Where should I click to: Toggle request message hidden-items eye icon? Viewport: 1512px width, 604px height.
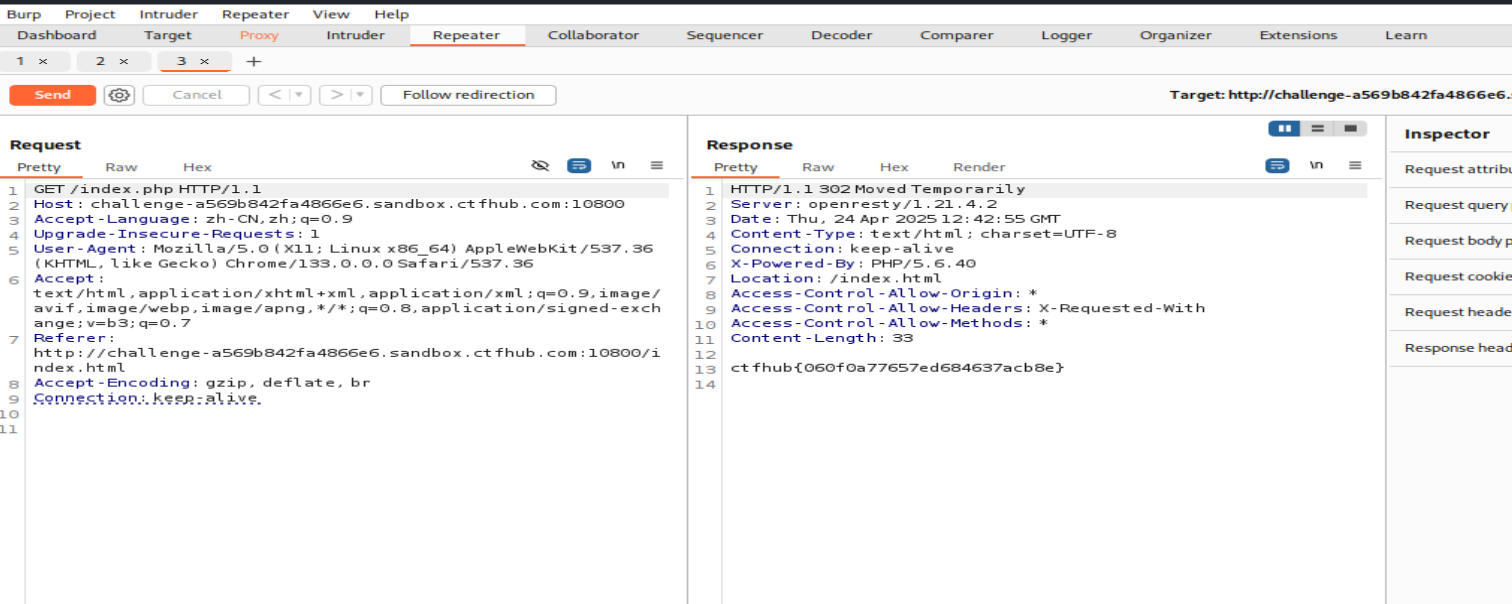541,166
